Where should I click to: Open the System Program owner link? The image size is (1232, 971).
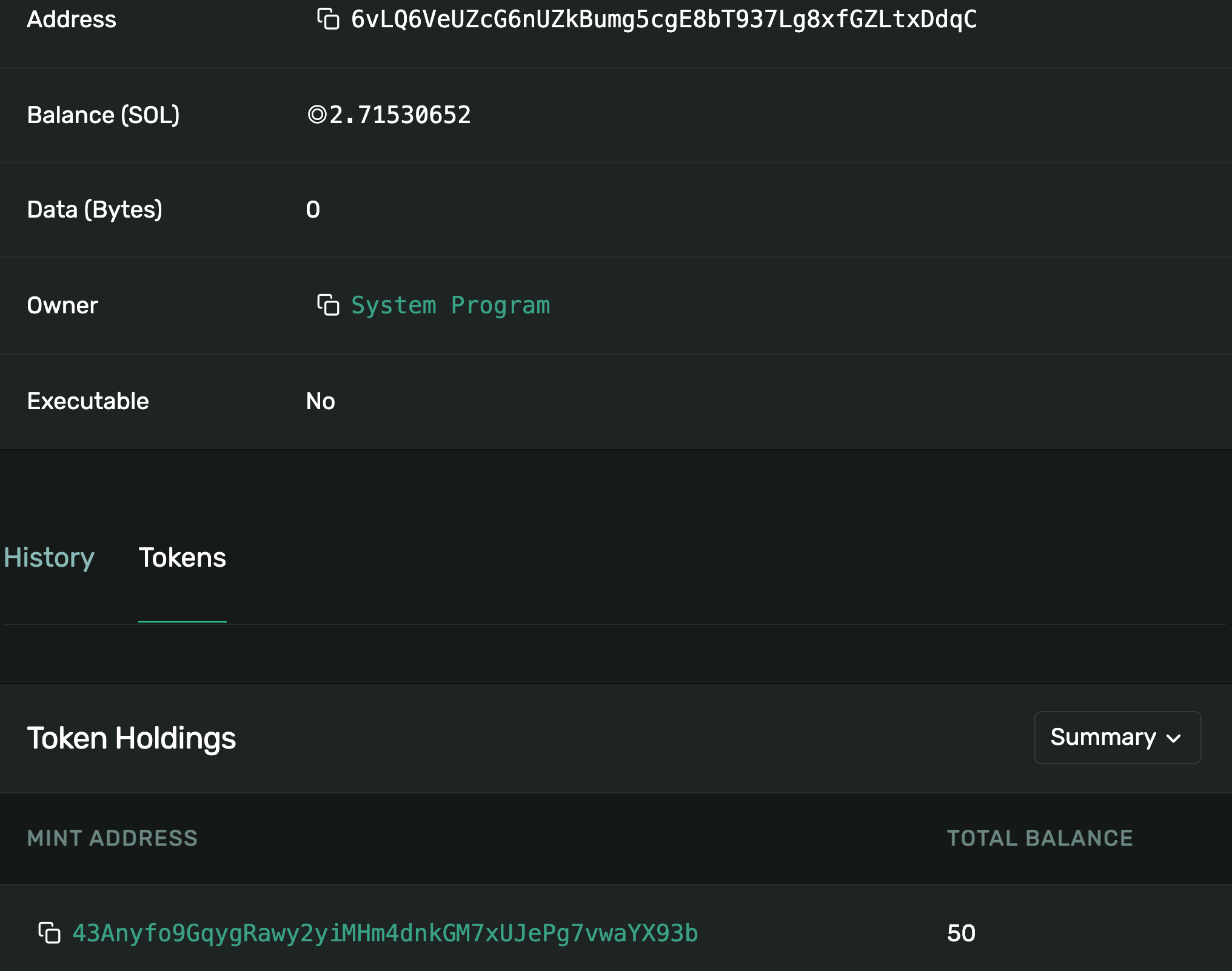click(450, 305)
